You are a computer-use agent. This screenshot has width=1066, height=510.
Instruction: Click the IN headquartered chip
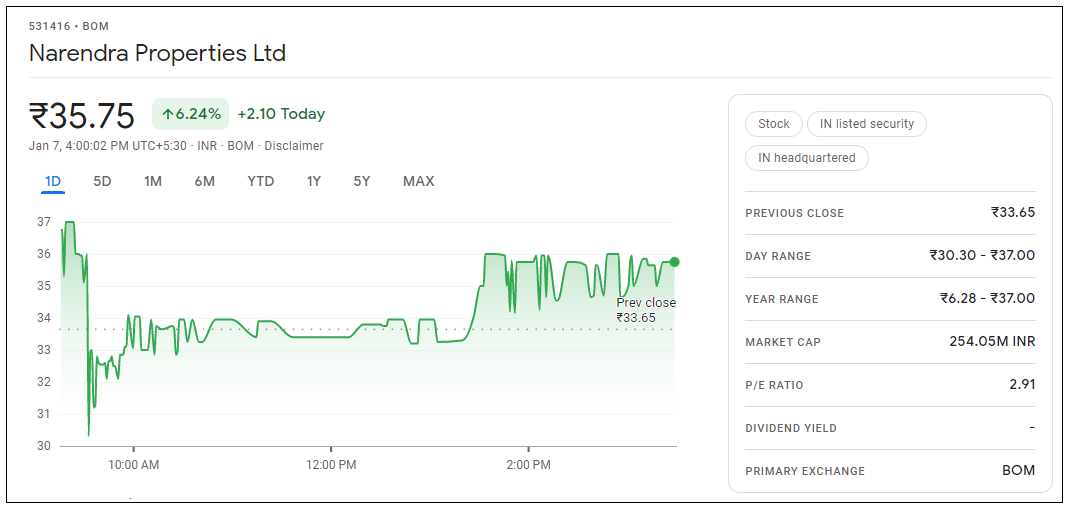pyautogui.click(x=806, y=158)
